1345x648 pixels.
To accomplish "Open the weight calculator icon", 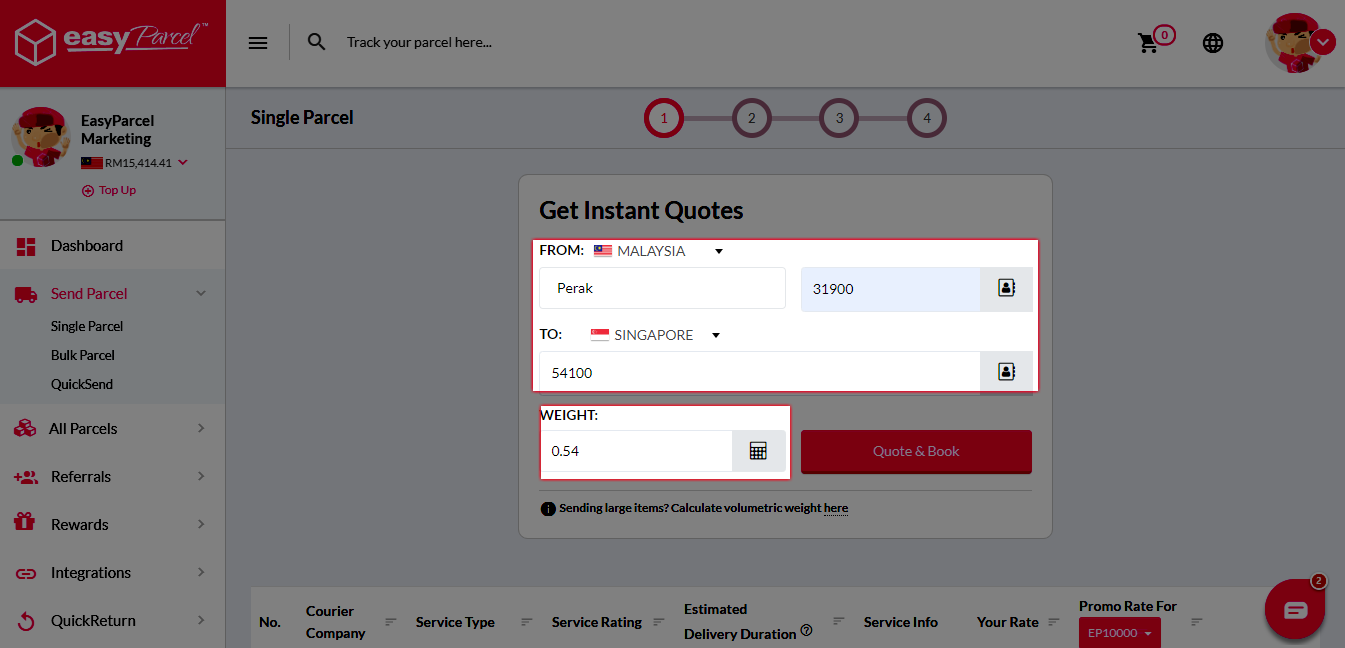I will pyautogui.click(x=759, y=451).
